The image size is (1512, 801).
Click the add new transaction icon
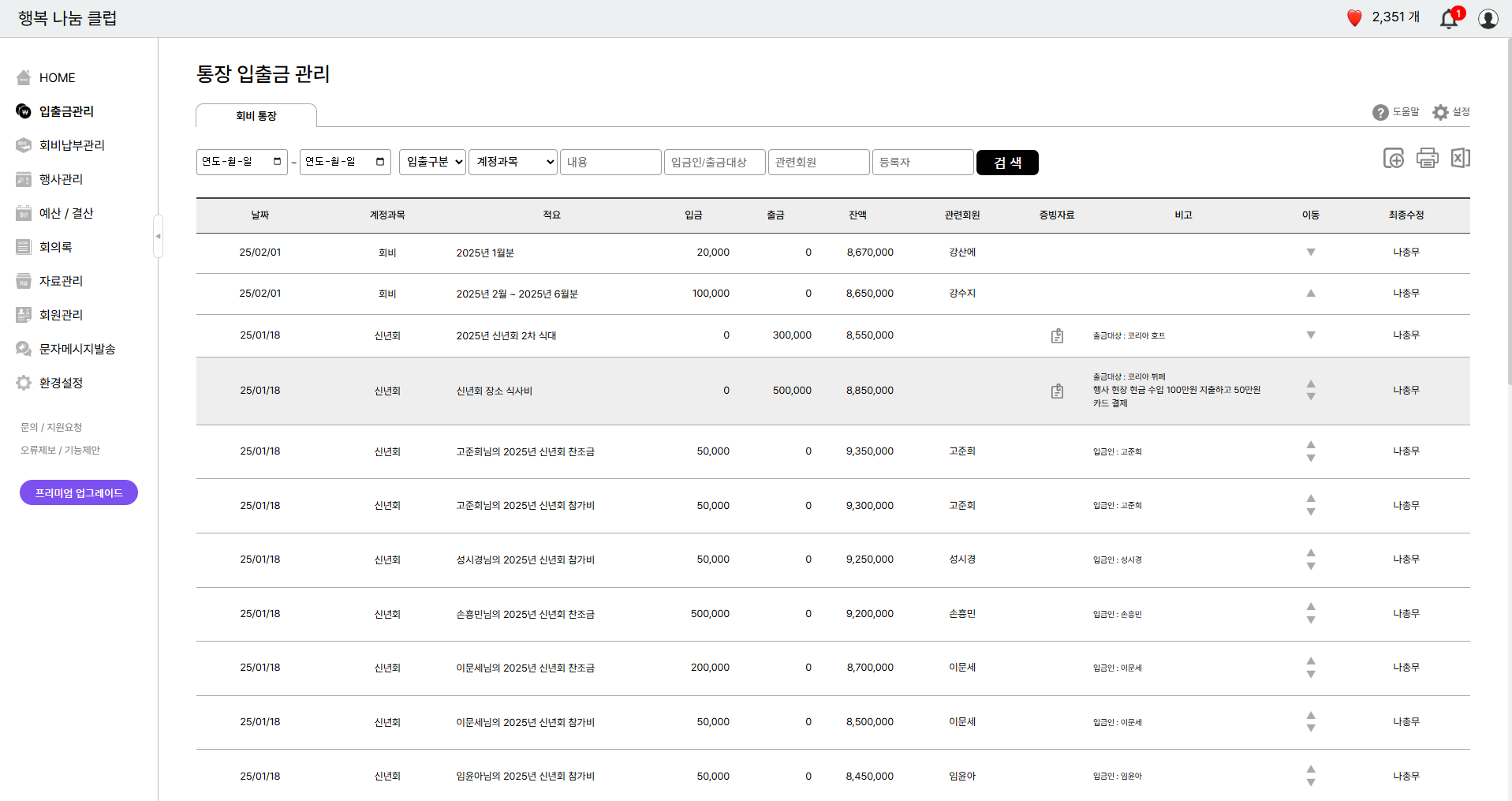(1393, 159)
